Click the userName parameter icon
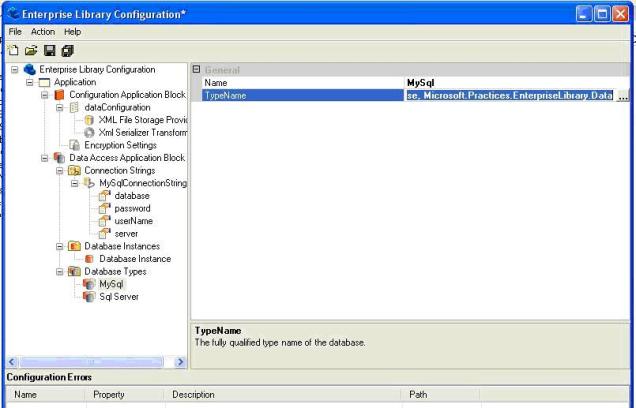 point(104,221)
